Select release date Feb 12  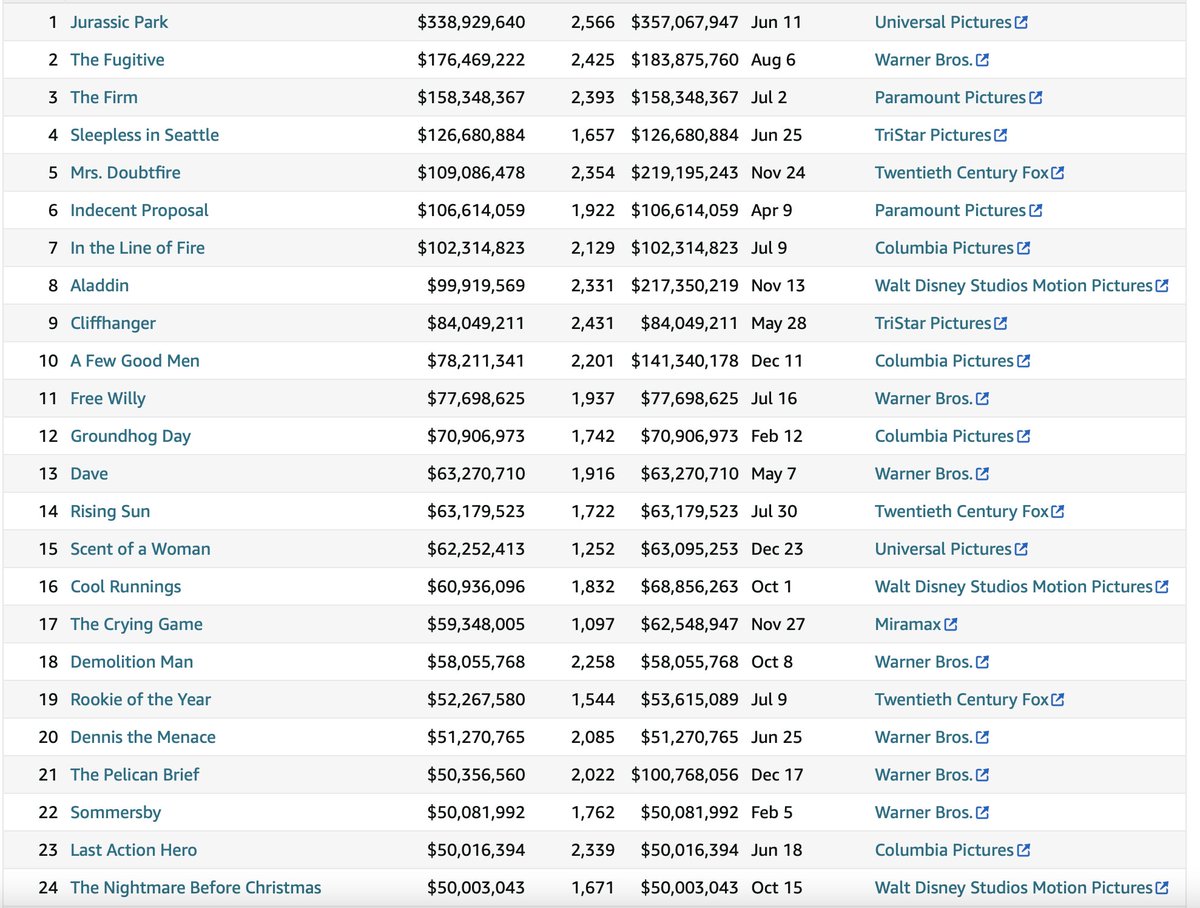point(777,436)
